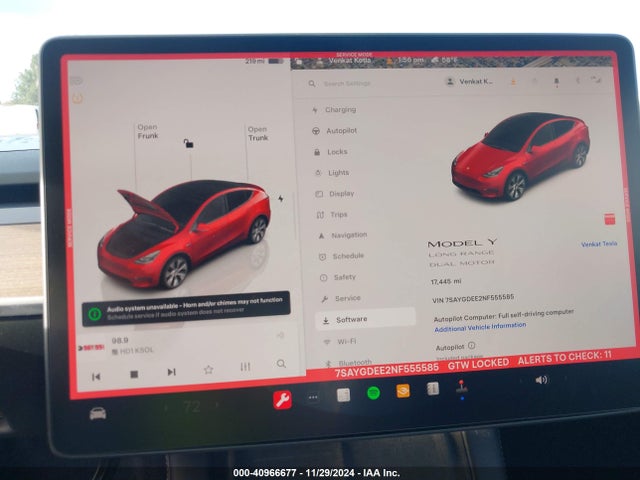Tap the headlight indicator icon at top left
The height and width of the screenshot is (480, 640).
coord(76,81)
